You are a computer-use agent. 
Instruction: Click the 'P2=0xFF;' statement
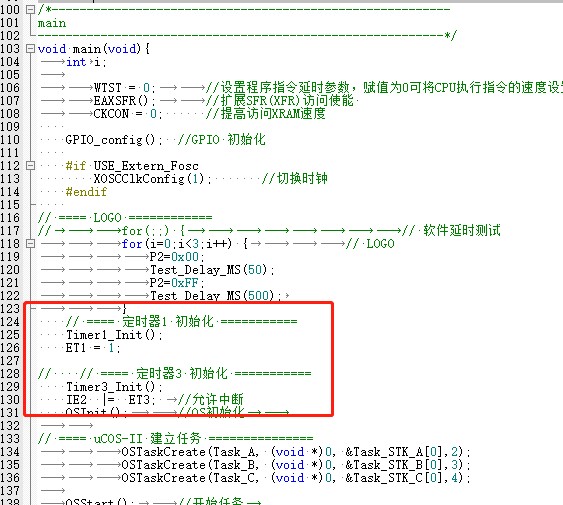pos(177,283)
